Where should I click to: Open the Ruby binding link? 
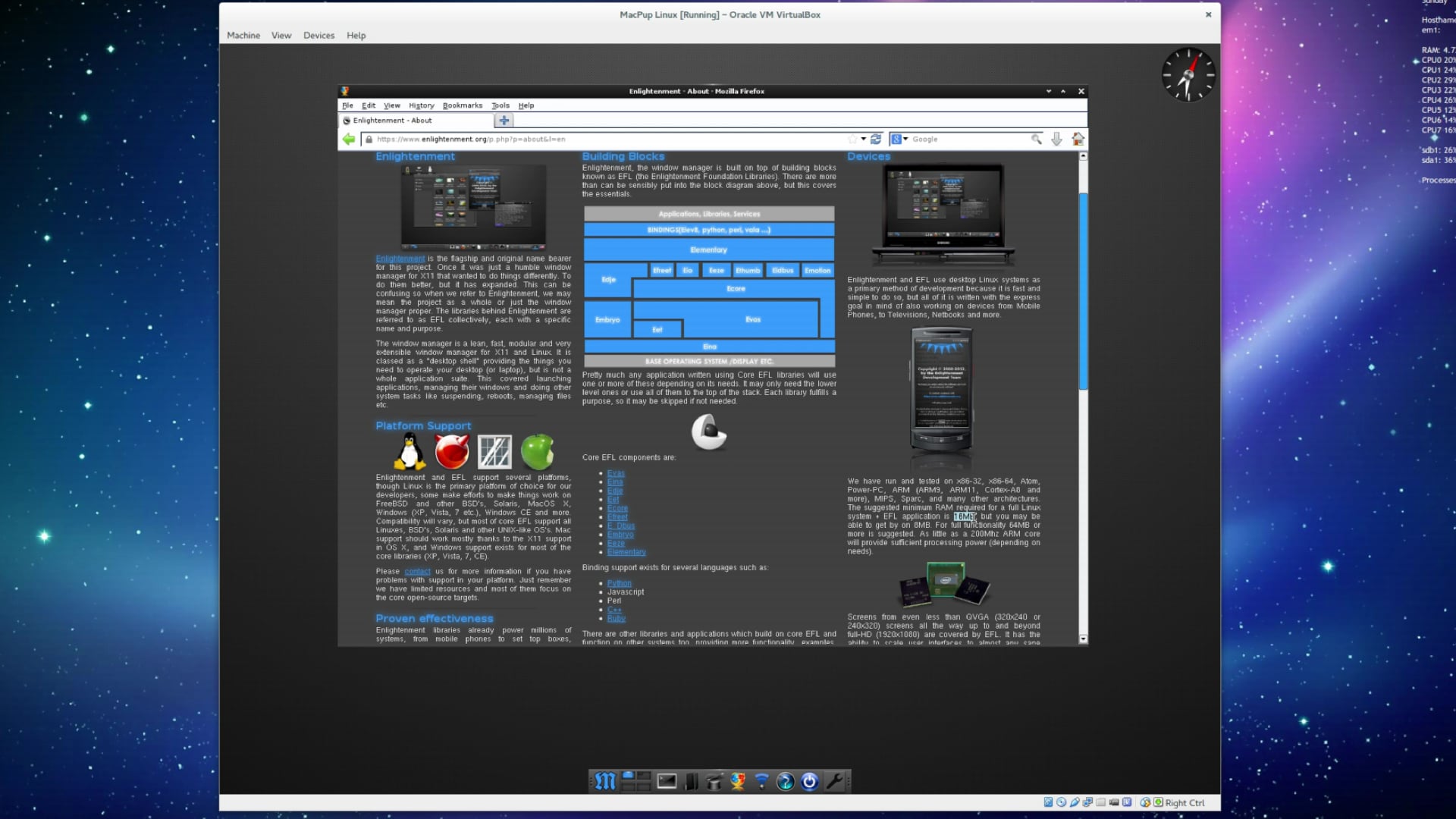pyautogui.click(x=617, y=619)
